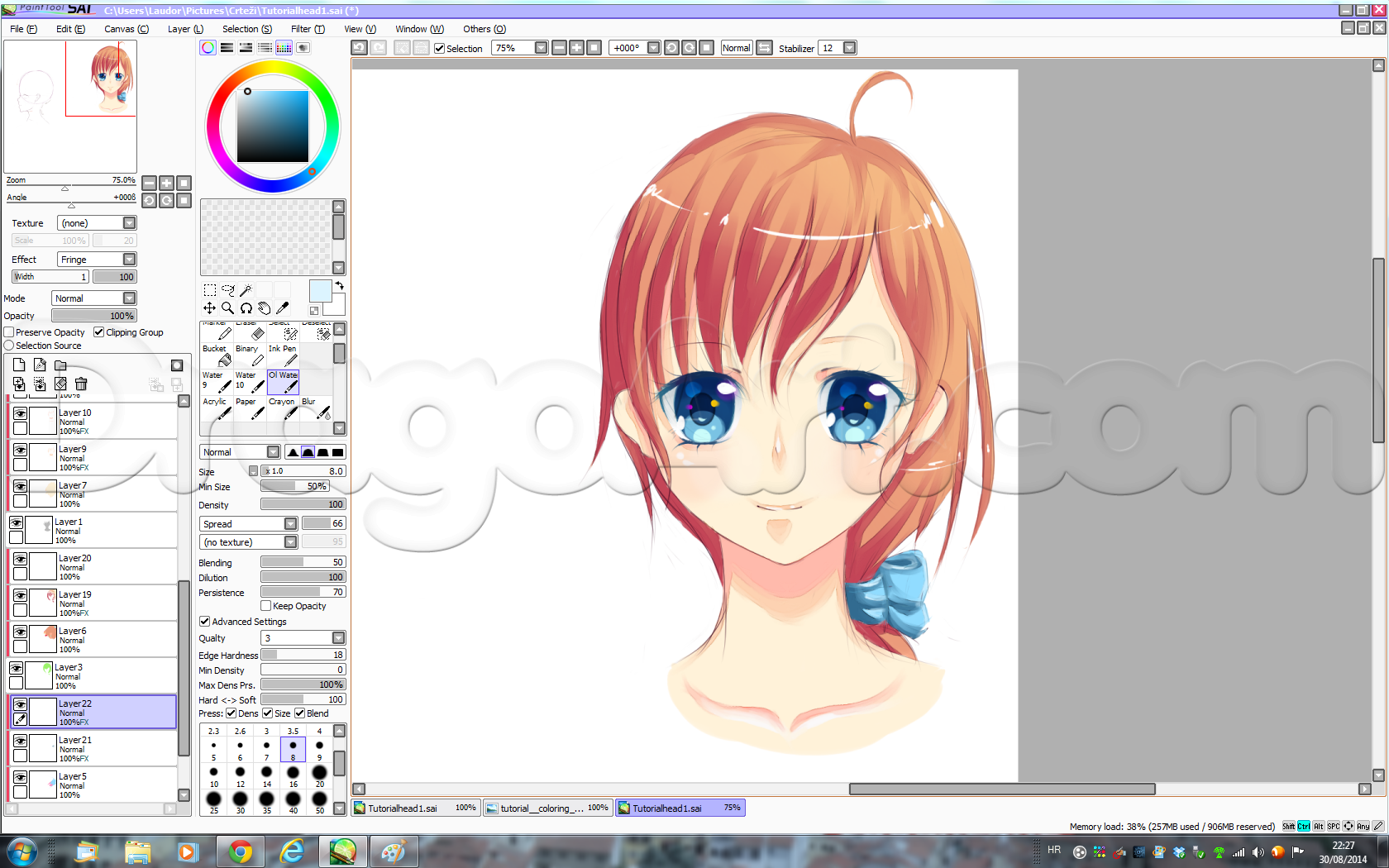The width and height of the screenshot is (1389, 868).
Task: Activate the Magic Wand selection tool
Action: pos(247,289)
